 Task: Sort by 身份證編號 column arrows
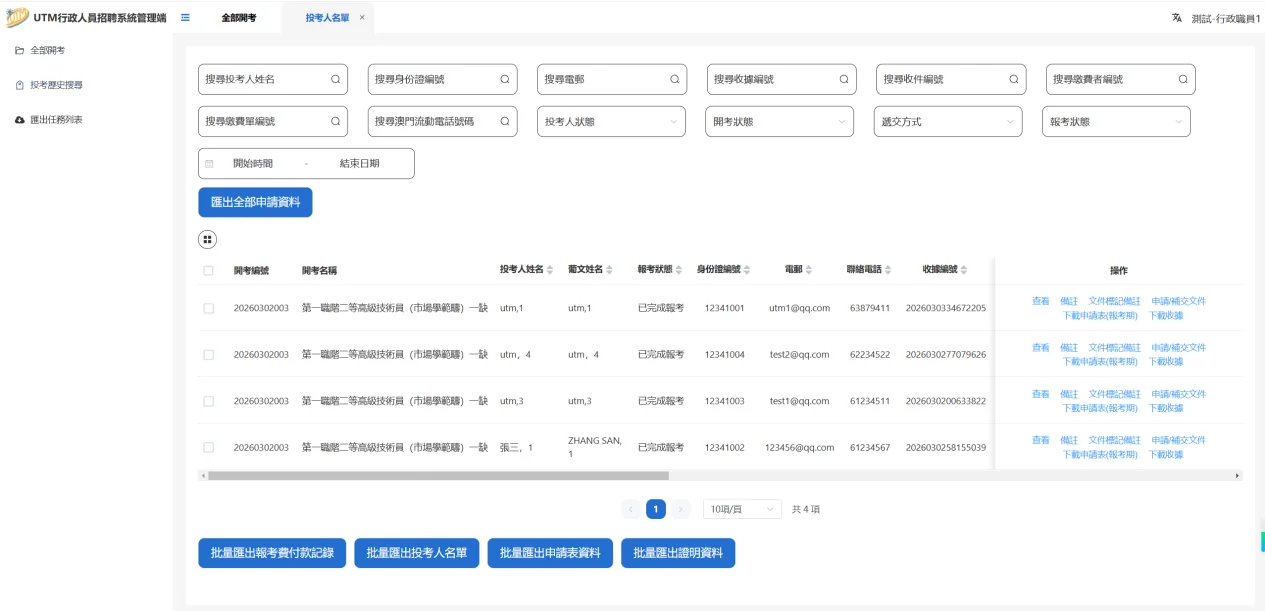pos(748,270)
